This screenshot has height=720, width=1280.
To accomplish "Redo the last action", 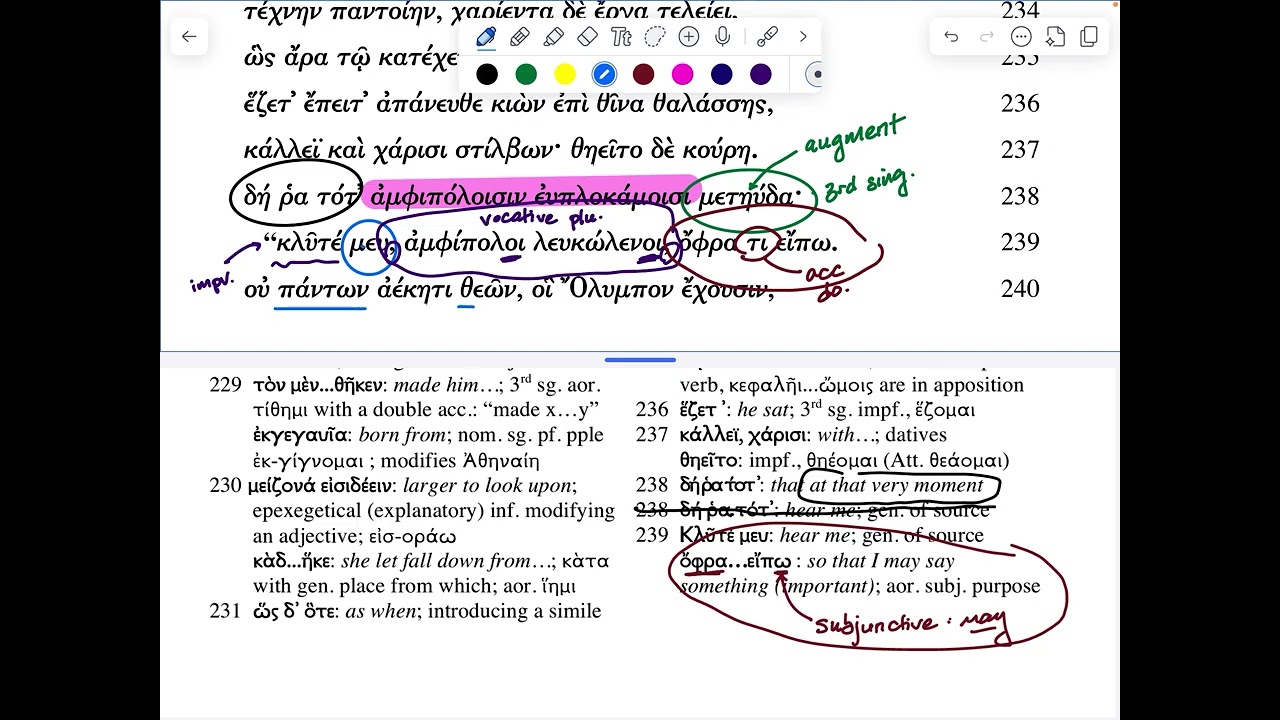I will (x=987, y=37).
